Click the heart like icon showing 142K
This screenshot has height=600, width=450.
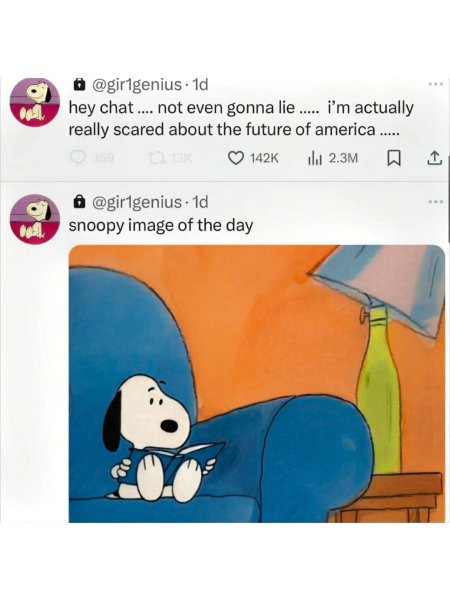(236, 158)
